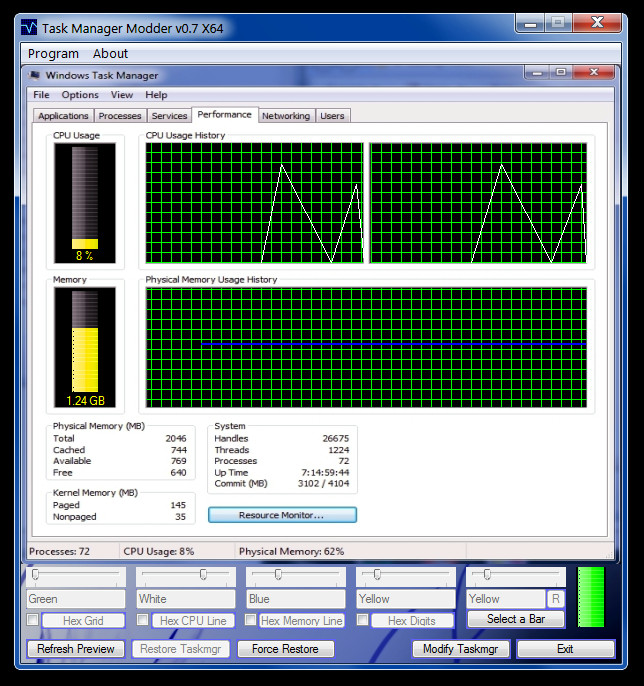Open Resource Monitor
The height and width of the screenshot is (686, 644).
click(282, 515)
